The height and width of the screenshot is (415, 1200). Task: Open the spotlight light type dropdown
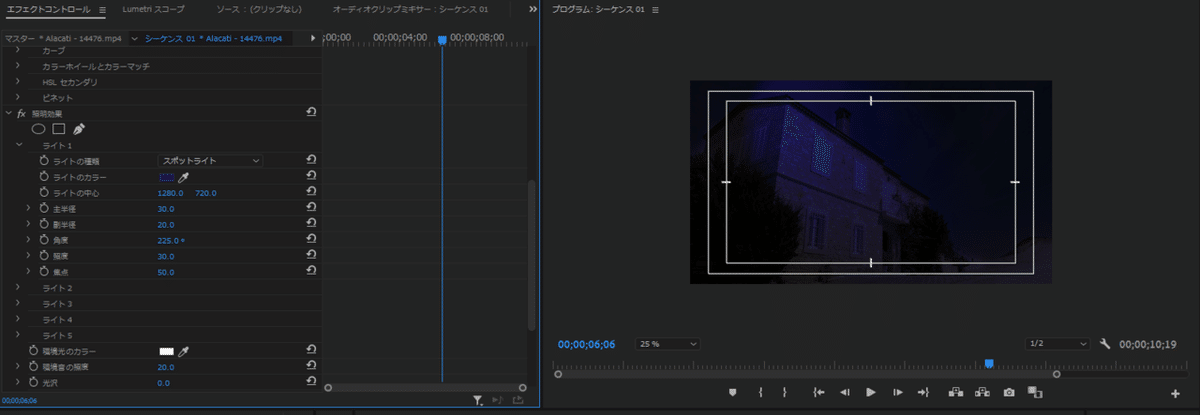(210, 160)
